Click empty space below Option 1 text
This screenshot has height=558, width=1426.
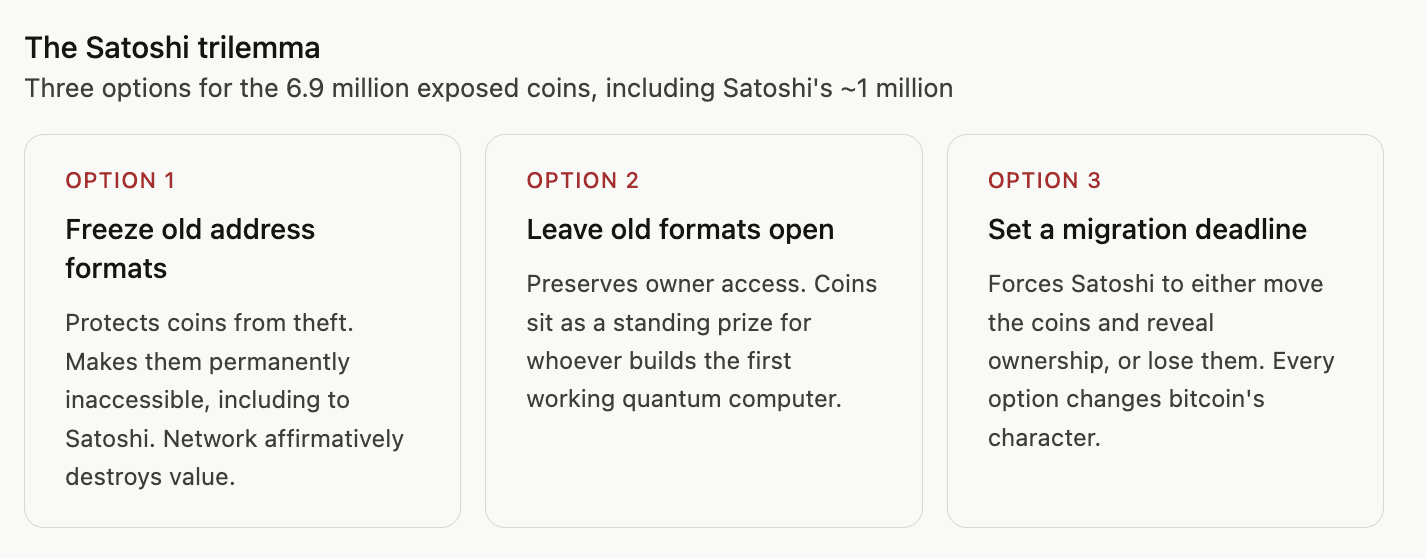tap(242, 508)
